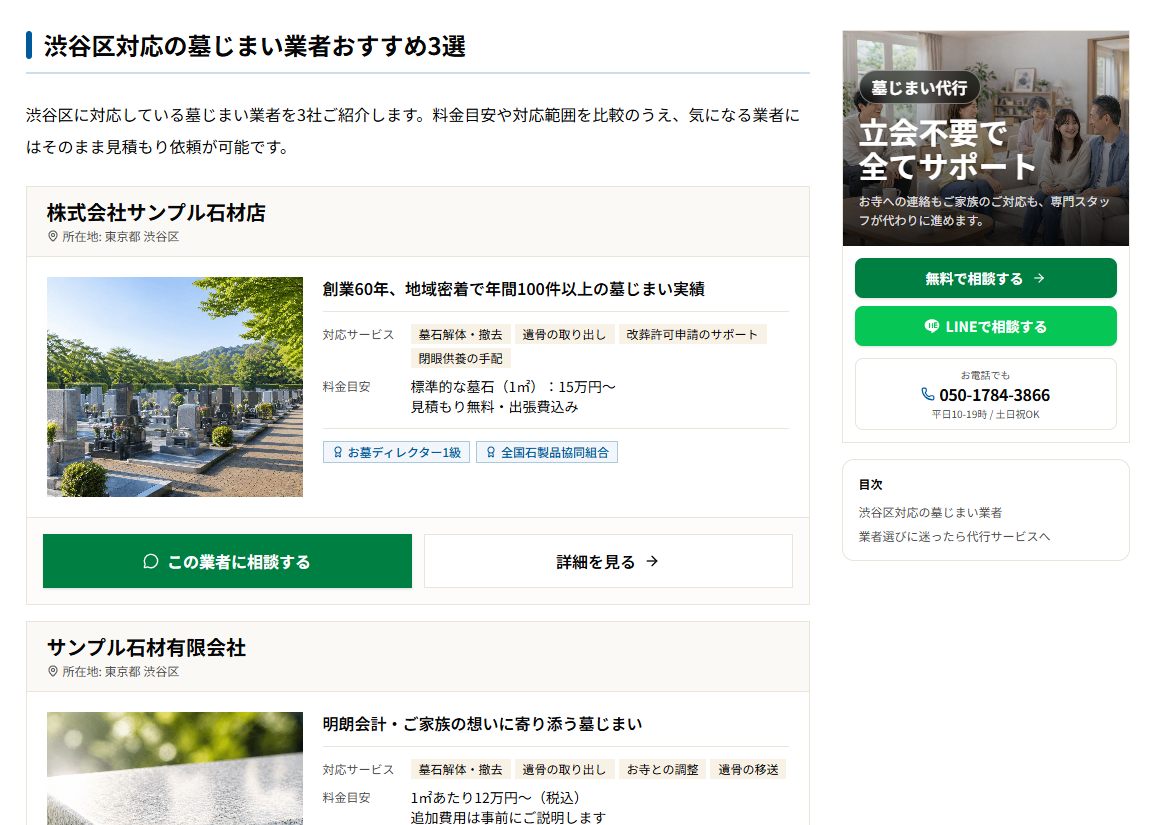Click the 閉眼供養の手配 service tag

(x=461, y=358)
